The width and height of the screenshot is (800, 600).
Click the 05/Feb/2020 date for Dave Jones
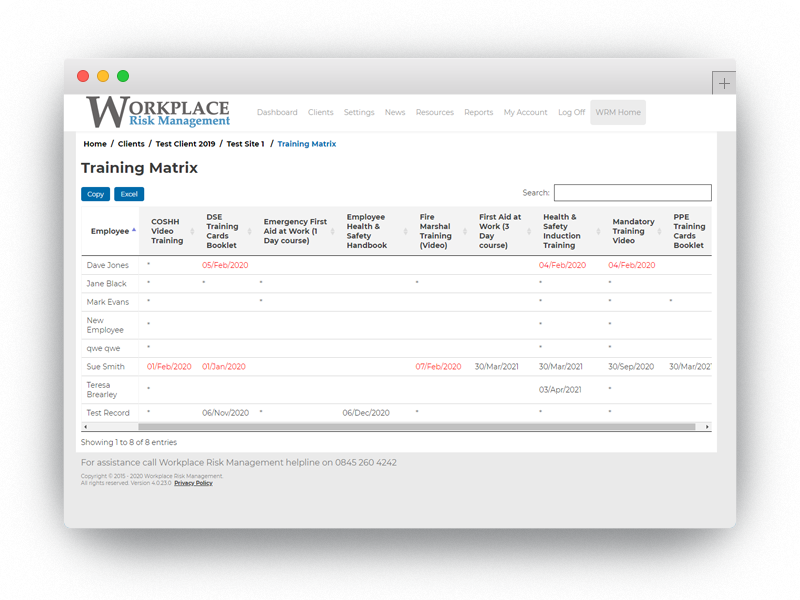click(x=225, y=265)
